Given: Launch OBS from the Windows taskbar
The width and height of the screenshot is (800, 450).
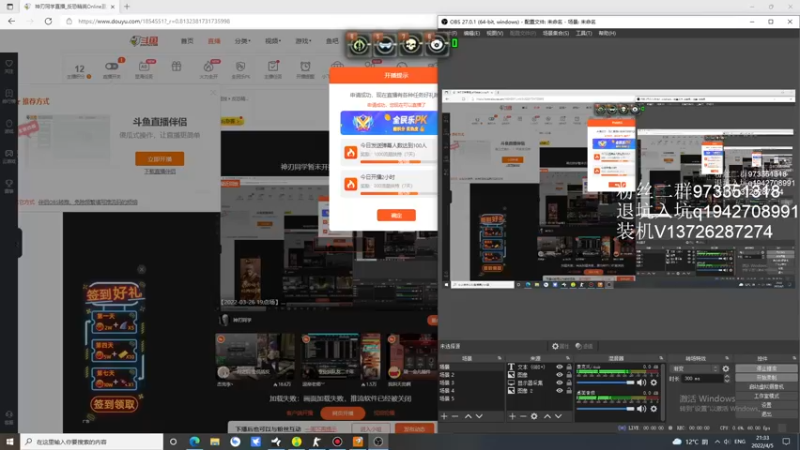Looking at the screenshot, I should click(378, 442).
